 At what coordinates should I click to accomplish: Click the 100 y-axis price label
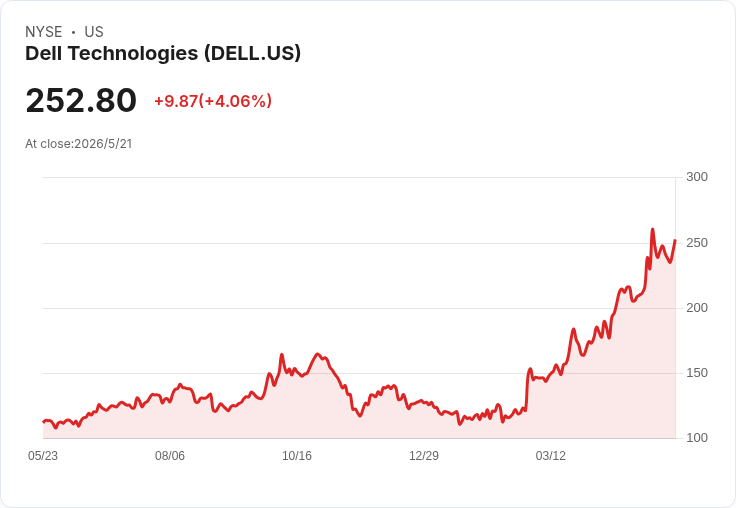point(697,438)
